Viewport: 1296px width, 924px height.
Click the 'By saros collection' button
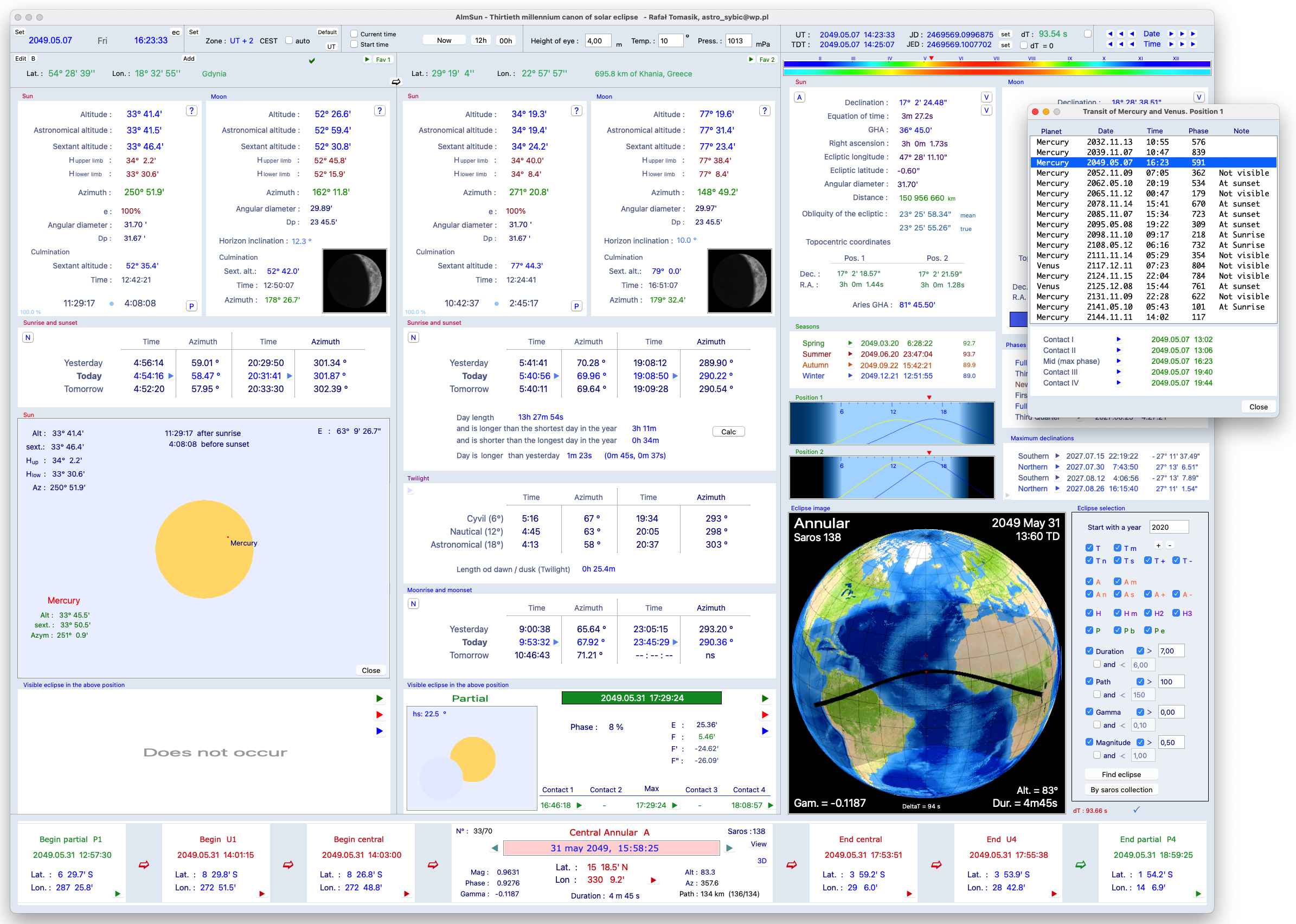(x=1121, y=790)
